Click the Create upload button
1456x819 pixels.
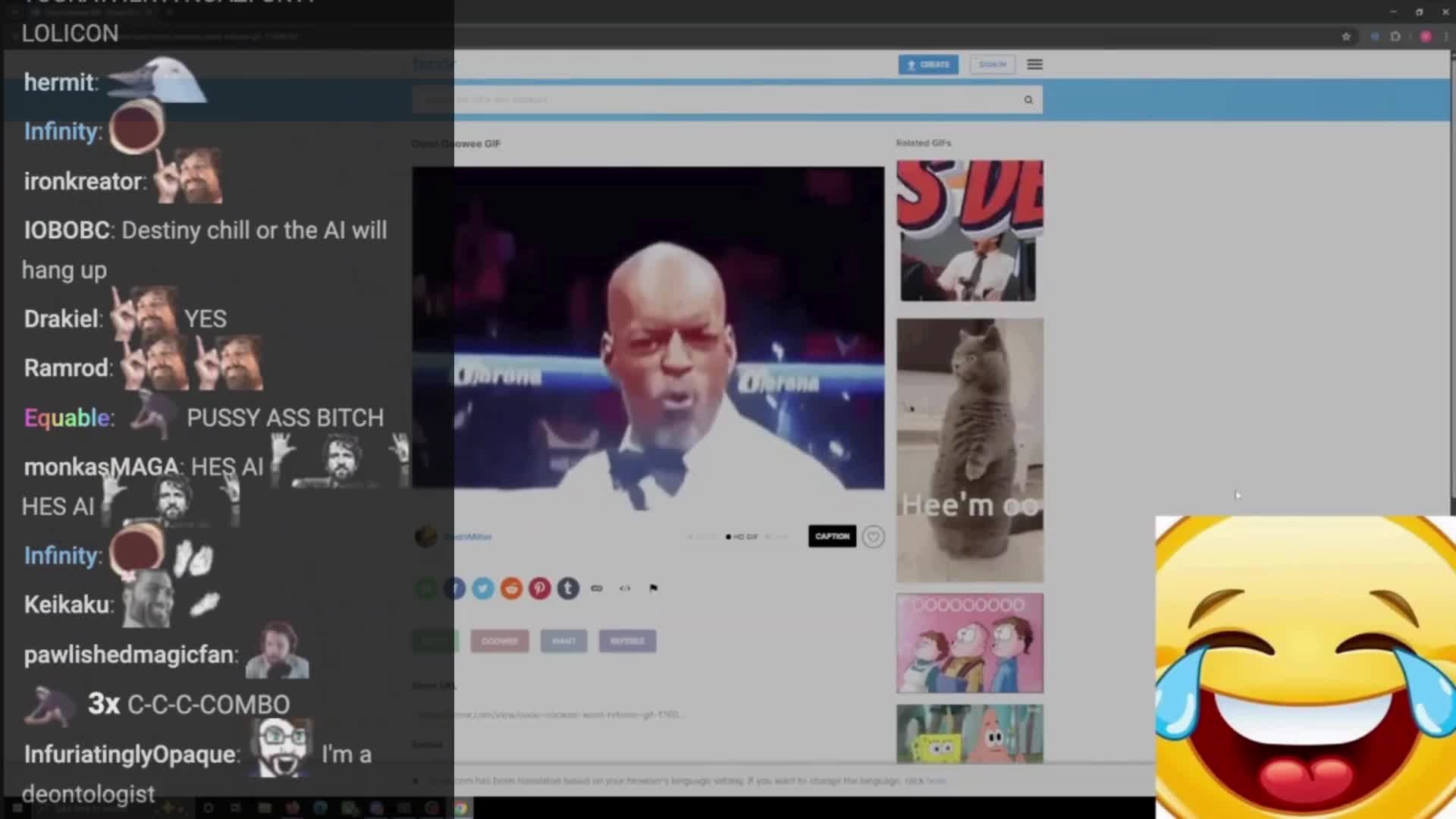pos(928,64)
